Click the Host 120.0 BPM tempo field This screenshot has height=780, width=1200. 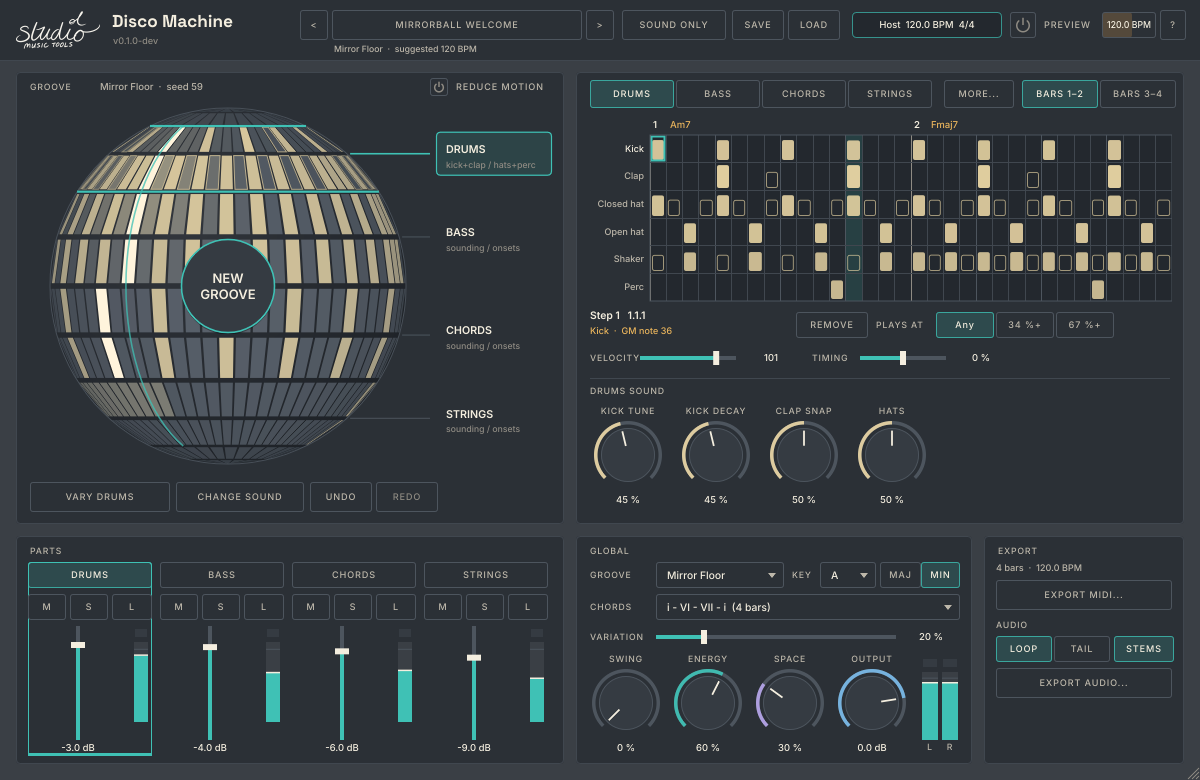927,25
